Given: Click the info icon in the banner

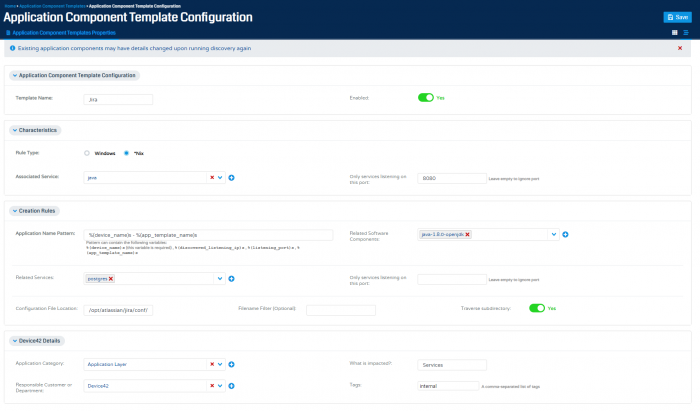Looking at the screenshot, I should click(12, 48).
